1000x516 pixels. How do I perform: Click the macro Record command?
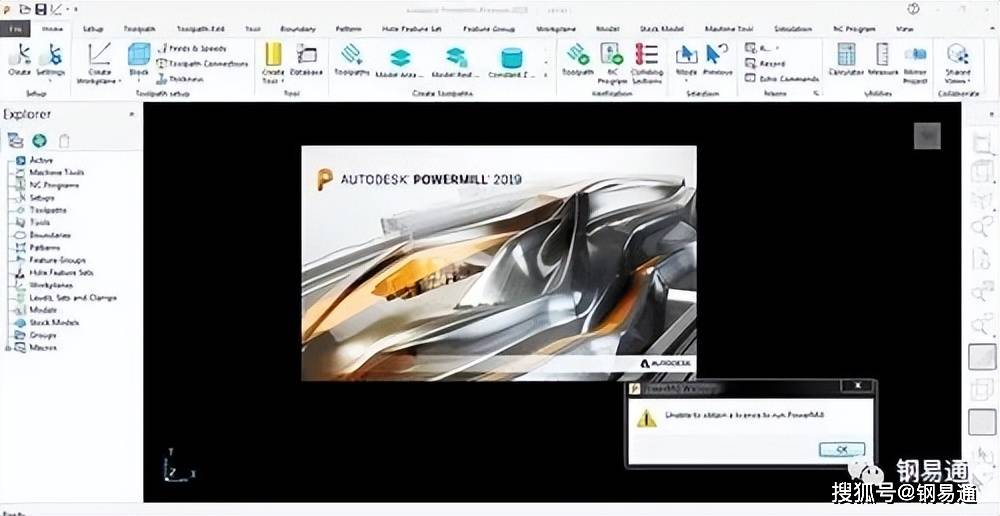765,64
